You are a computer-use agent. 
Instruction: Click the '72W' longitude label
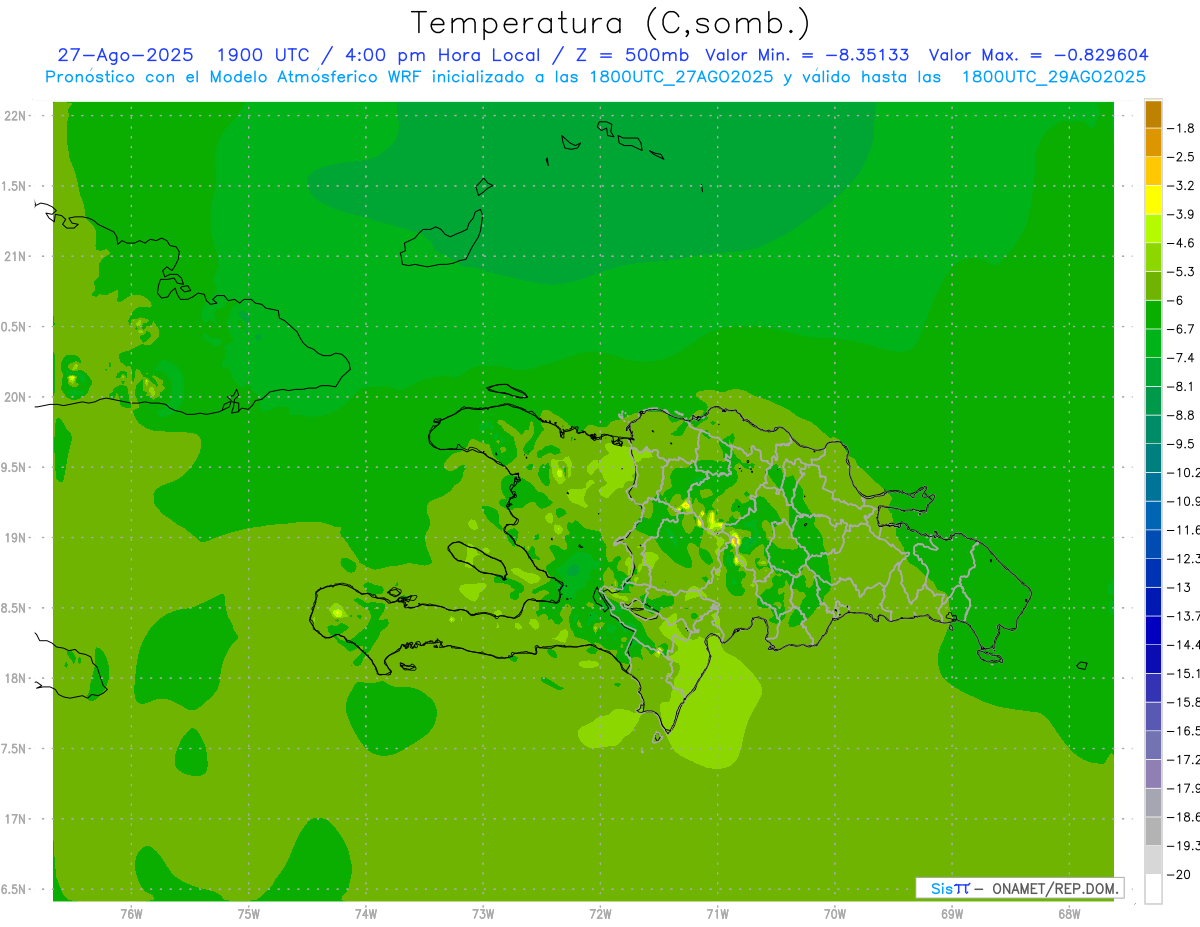tap(601, 914)
